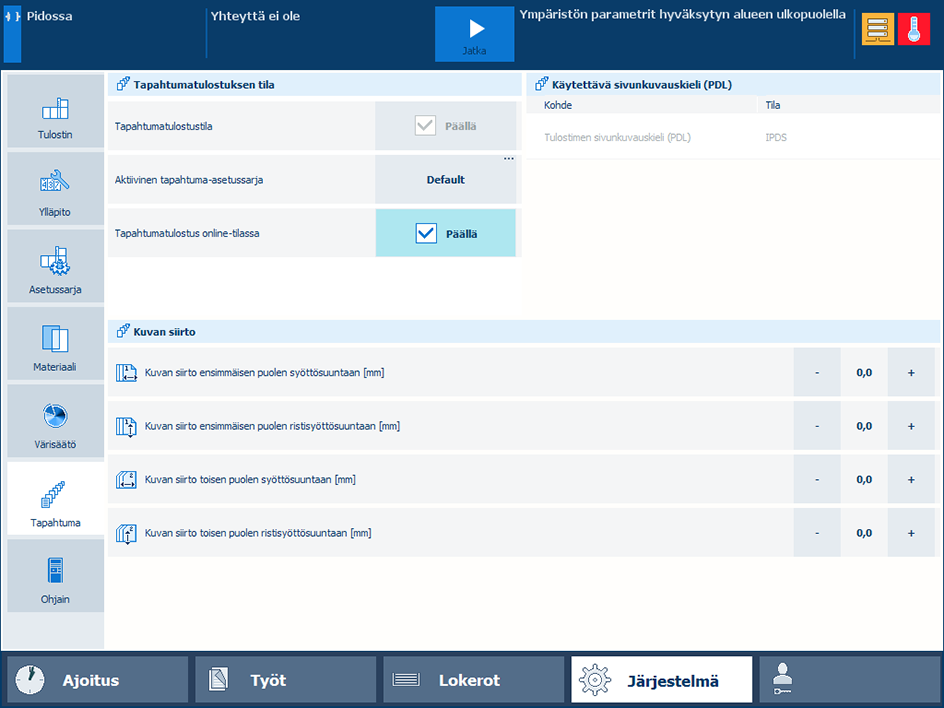Viewport: 944px width, 708px height.
Task: Click the red temperature warning icon
Action: (x=913, y=30)
